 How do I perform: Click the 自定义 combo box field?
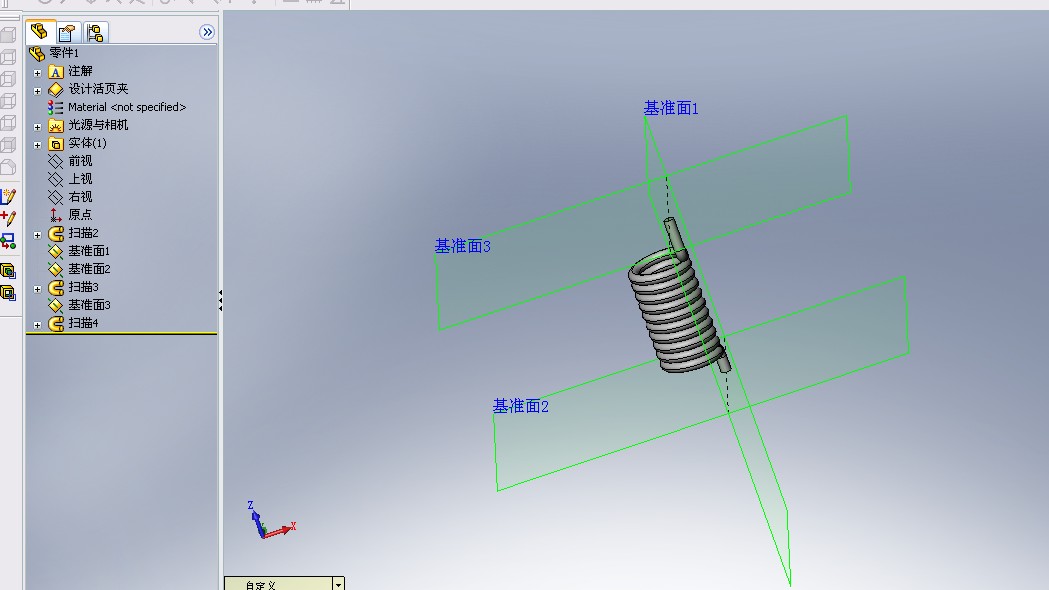point(279,584)
